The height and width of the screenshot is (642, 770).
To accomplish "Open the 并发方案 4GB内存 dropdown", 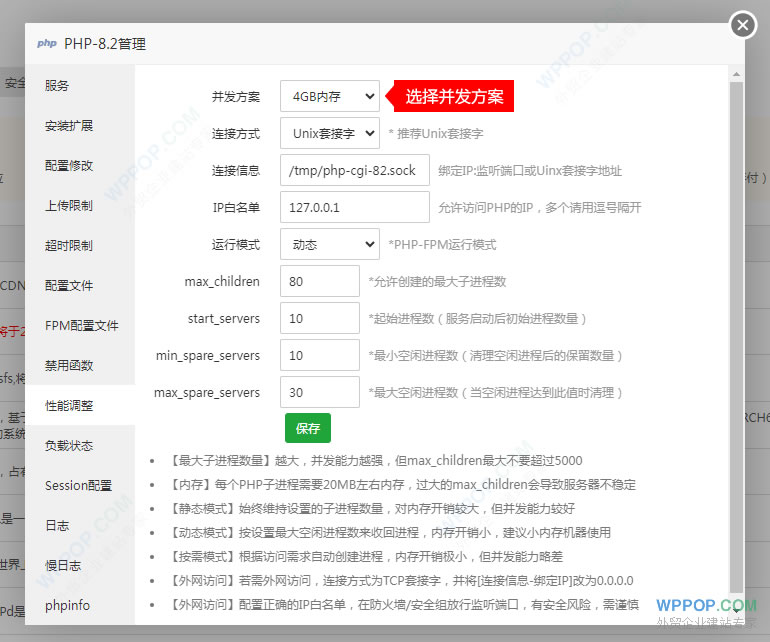I will [x=329, y=97].
